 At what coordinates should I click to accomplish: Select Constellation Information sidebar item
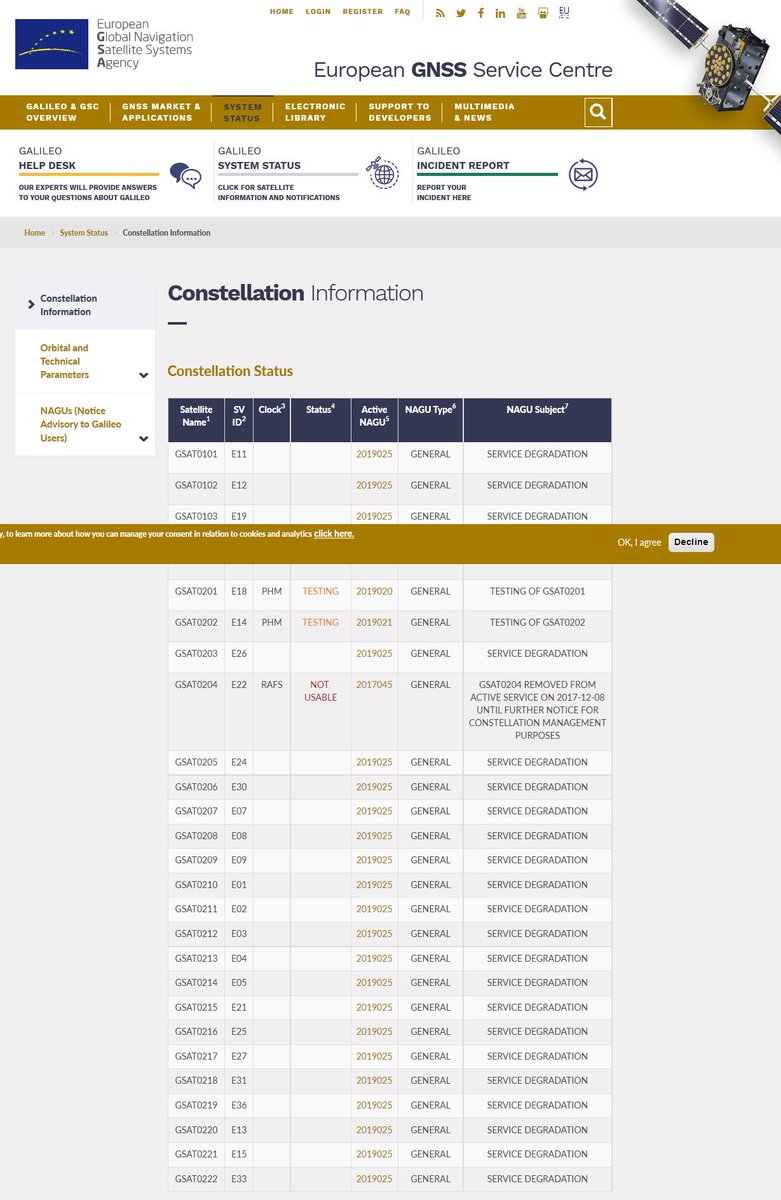click(85, 305)
